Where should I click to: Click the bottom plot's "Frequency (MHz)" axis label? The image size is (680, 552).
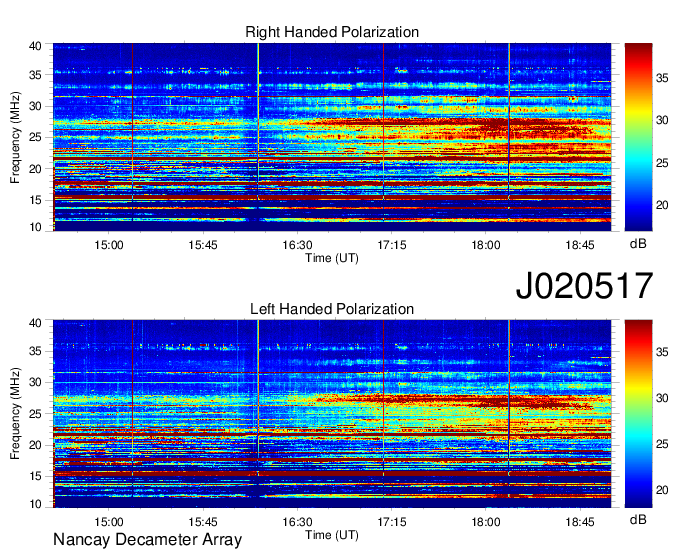pos(15,414)
